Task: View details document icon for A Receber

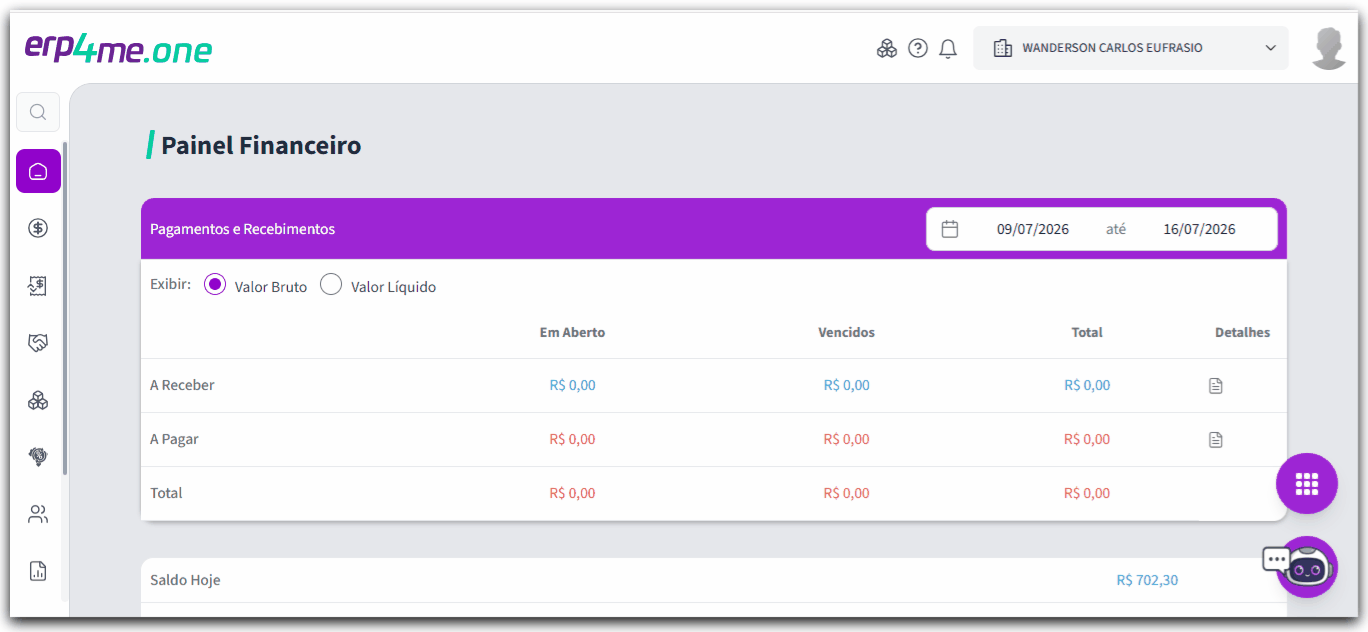Action: pos(1216,386)
